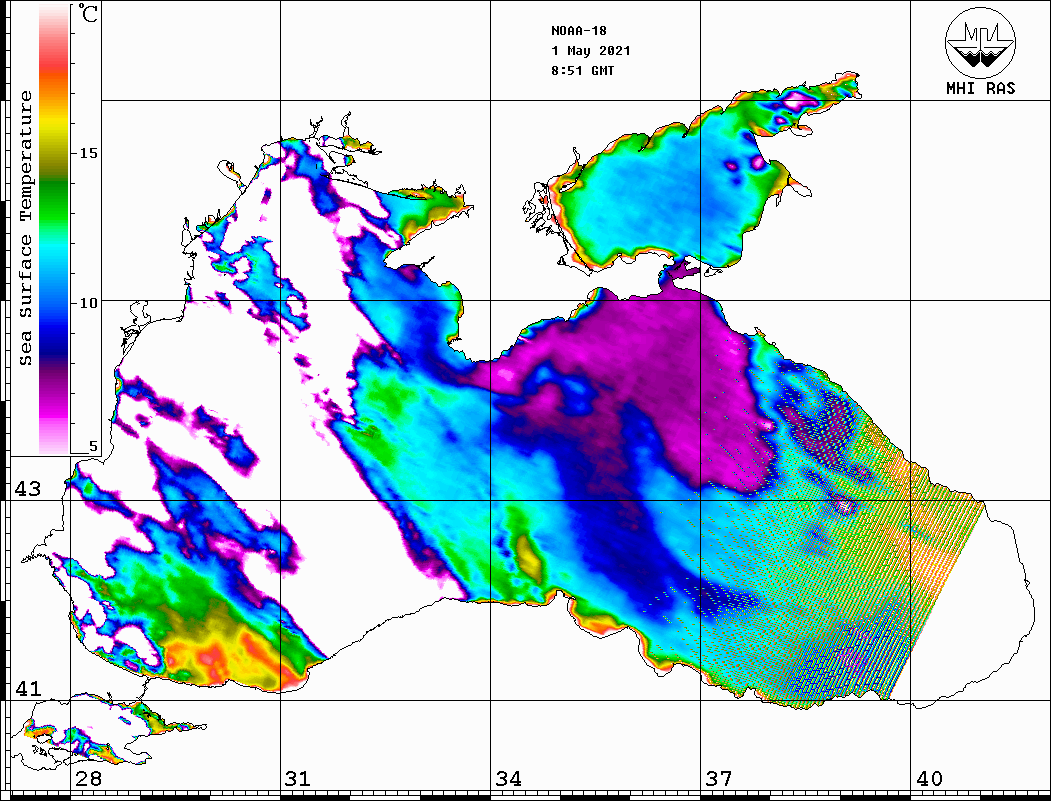Click the longitude label '37'
The height and width of the screenshot is (801, 1051).
tap(719, 779)
